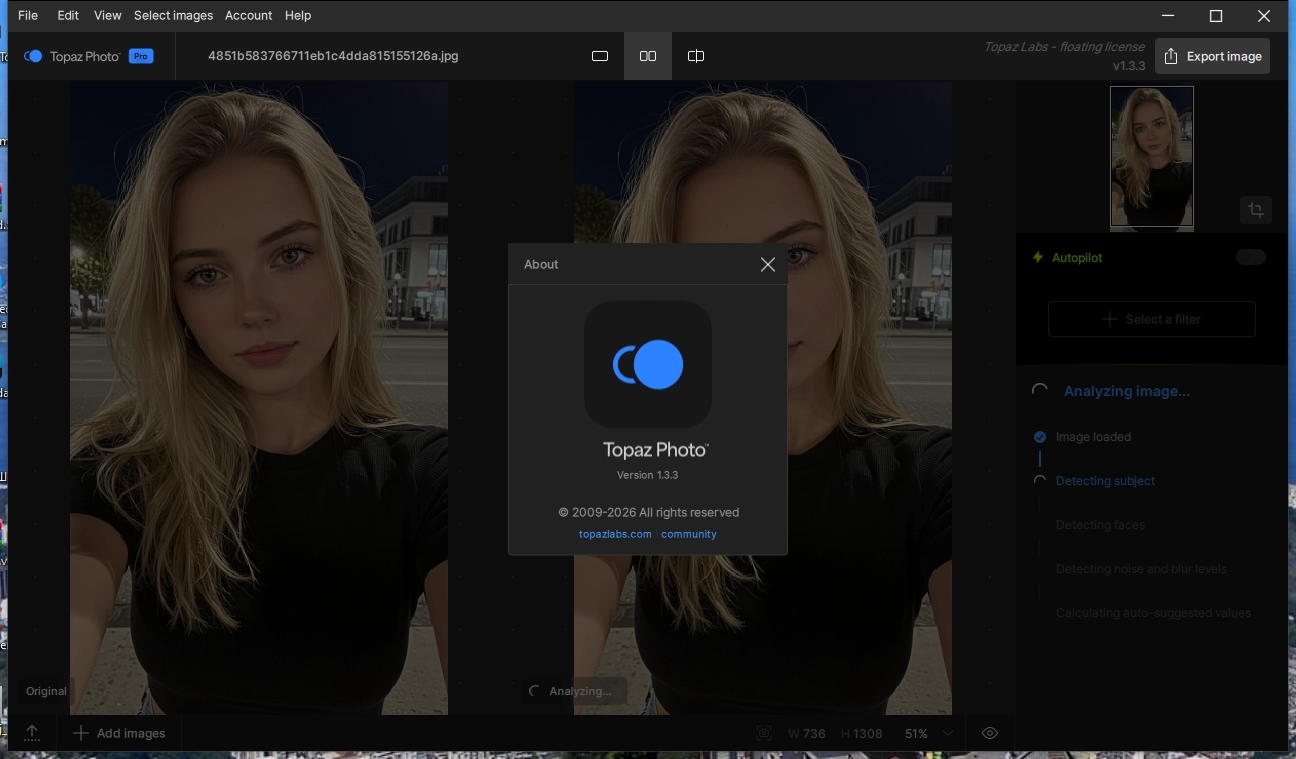
Task: Open the File menu
Action: pyautogui.click(x=28, y=15)
